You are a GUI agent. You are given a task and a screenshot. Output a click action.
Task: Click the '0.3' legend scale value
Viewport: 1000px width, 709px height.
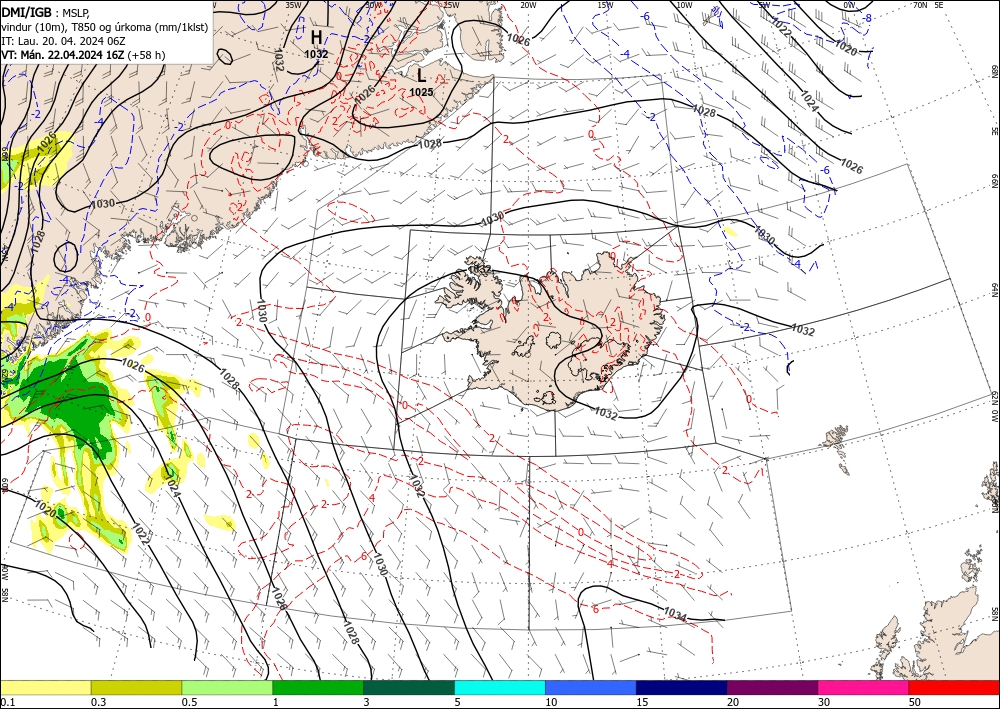click(x=98, y=702)
